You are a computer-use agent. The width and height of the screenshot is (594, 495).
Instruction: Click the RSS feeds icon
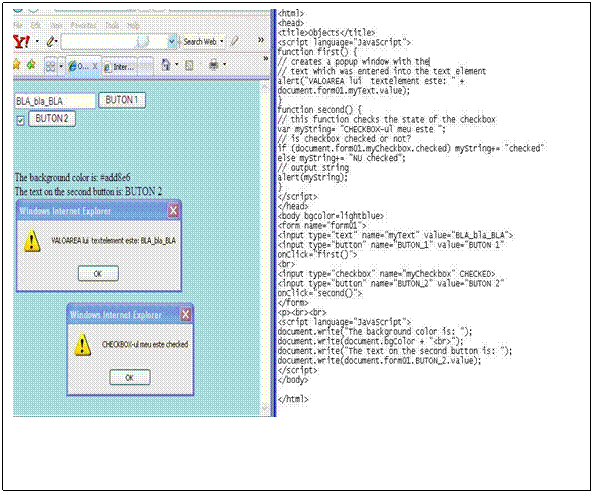click(x=189, y=65)
